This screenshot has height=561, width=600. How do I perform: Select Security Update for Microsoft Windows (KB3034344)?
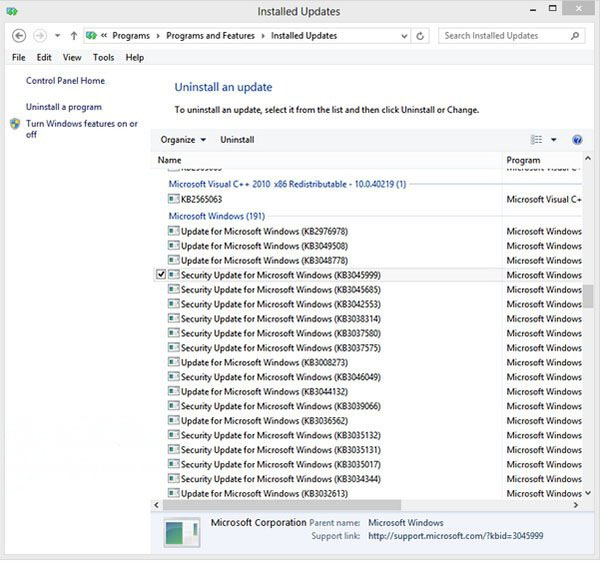280,479
